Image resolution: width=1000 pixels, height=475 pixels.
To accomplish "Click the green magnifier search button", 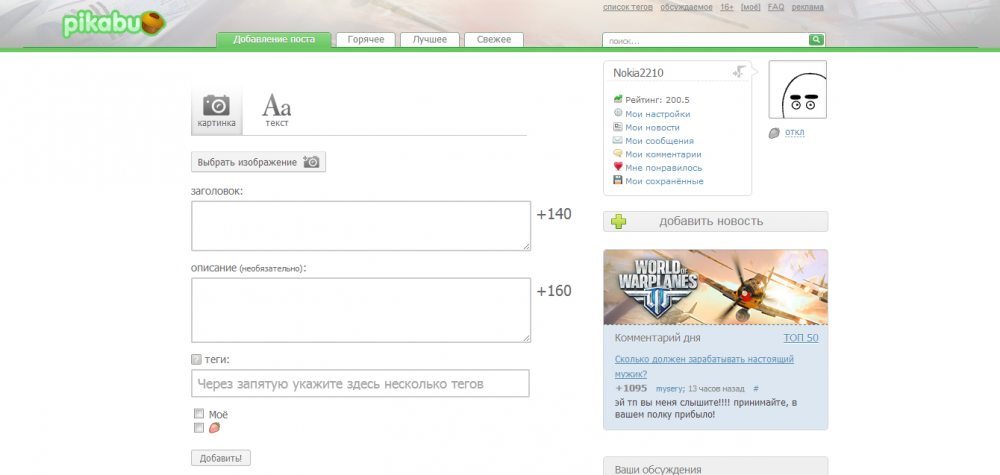I will pos(816,40).
